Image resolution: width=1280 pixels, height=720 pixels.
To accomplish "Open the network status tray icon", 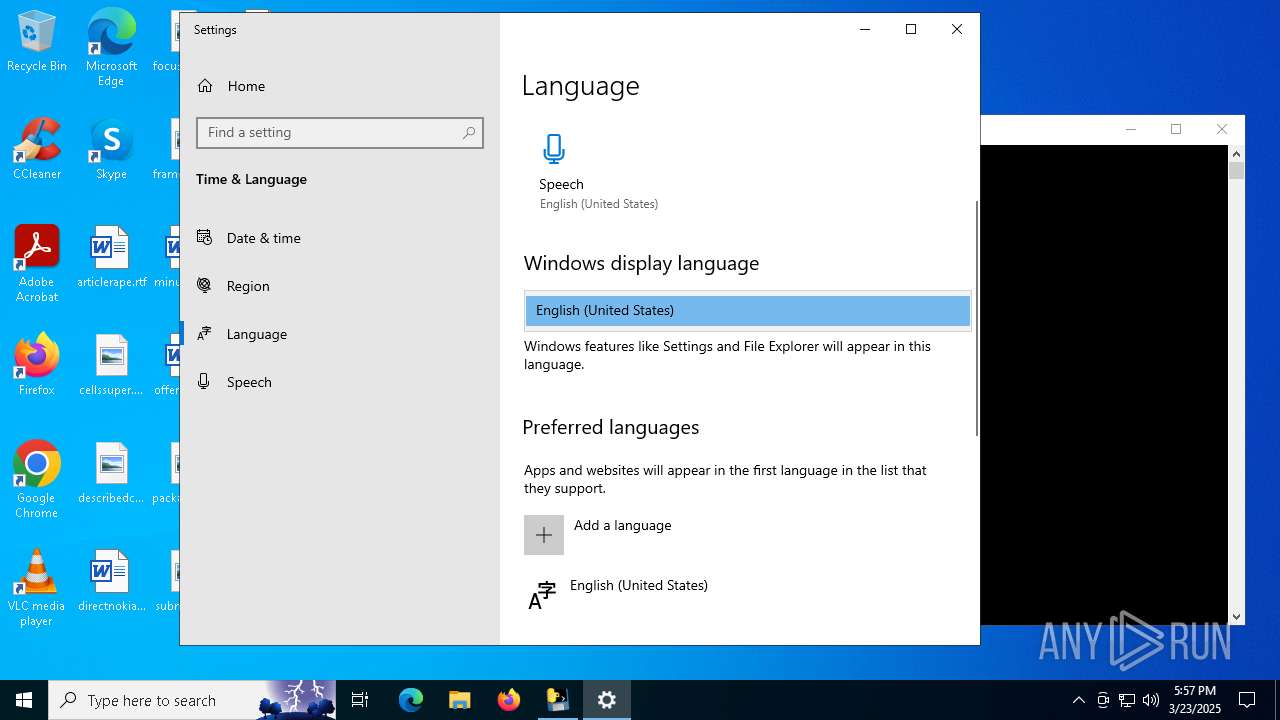I will point(1127,700).
